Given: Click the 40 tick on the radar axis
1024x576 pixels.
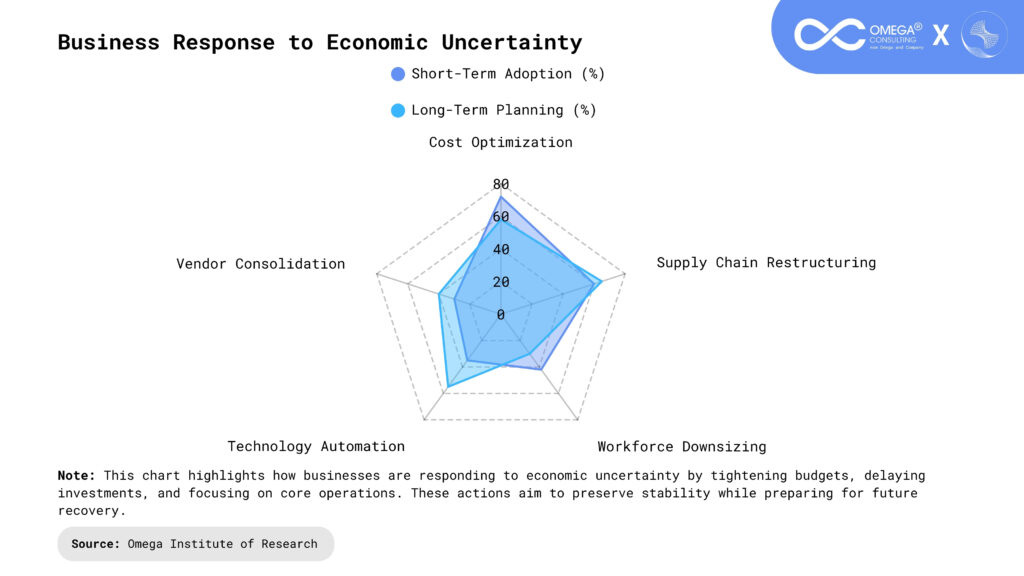Looking at the screenshot, I should click(501, 249).
